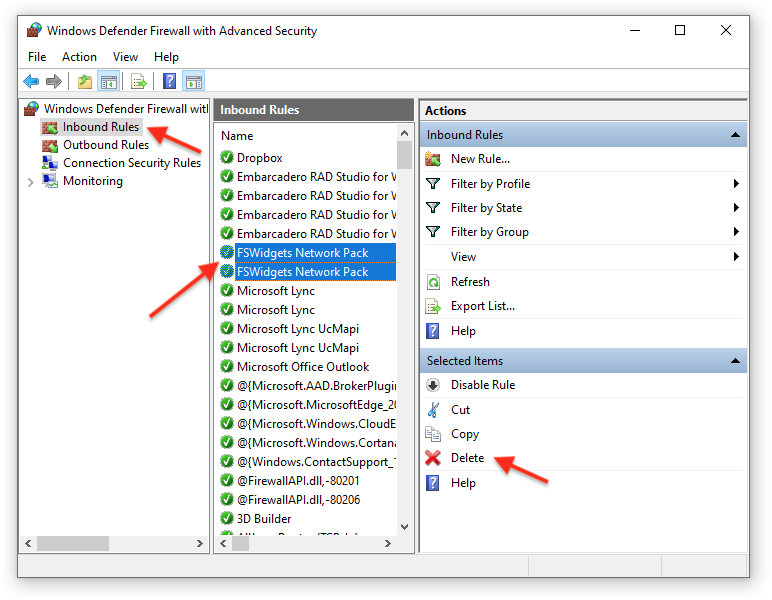Select @{Microsoft.Windows.Cortana rule
772x600 pixels.
(317, 443)
